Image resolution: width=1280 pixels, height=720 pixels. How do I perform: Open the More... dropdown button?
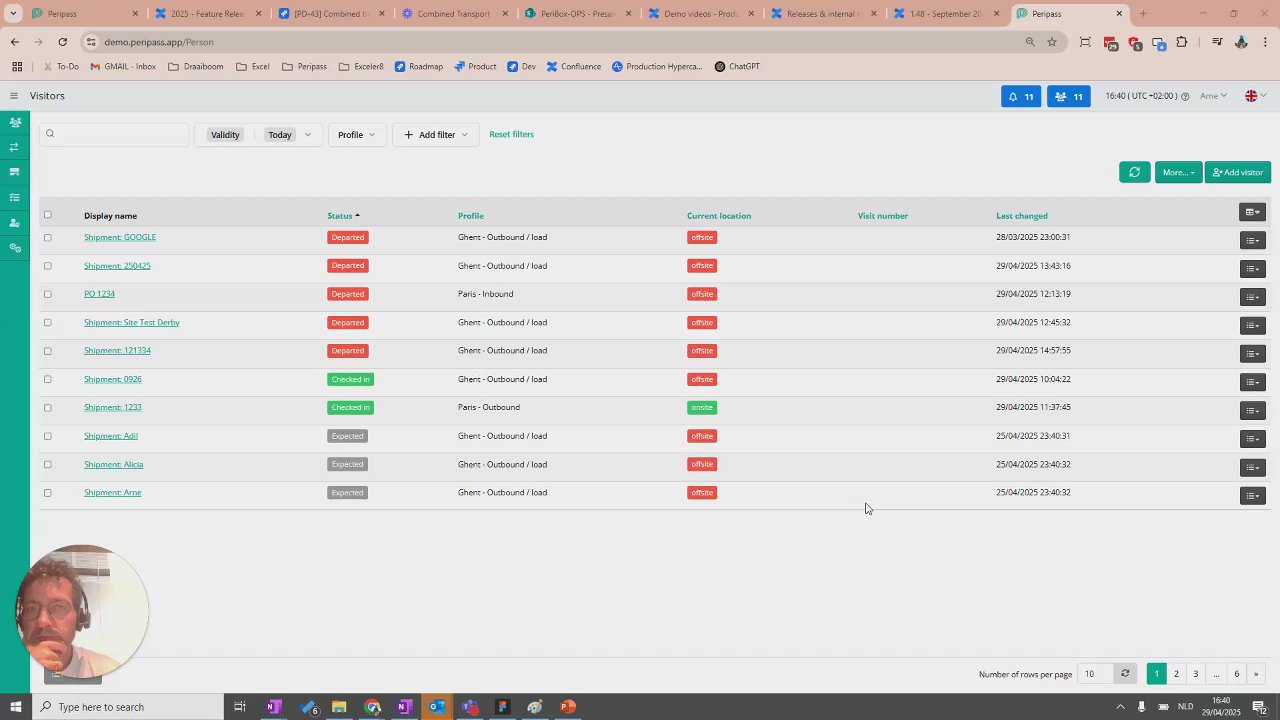[1178, 172]
